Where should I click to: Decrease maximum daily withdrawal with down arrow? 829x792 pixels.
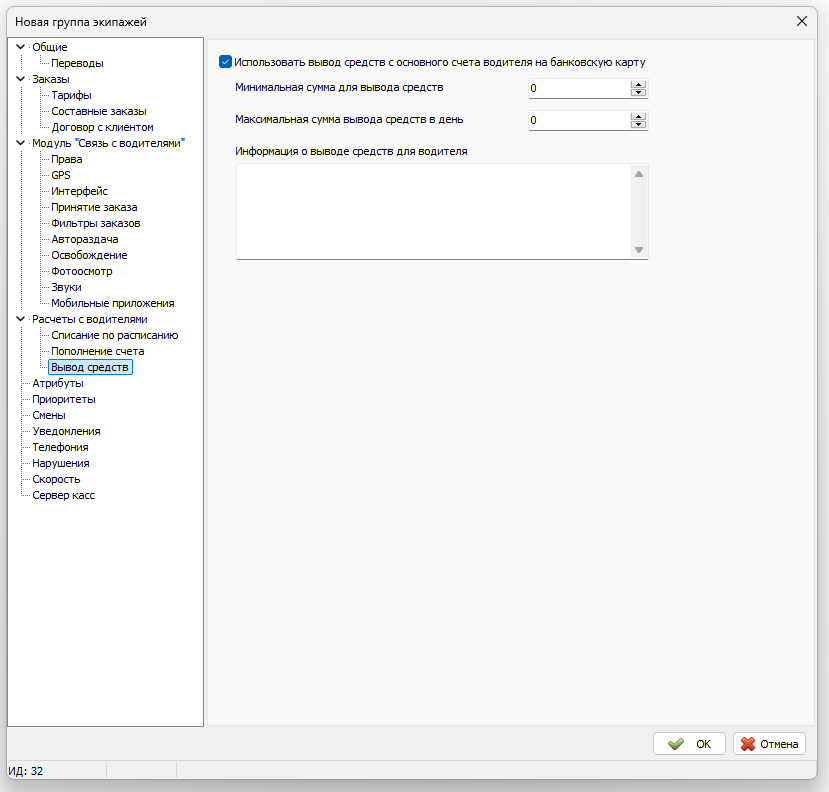click(x=638, y=125)
